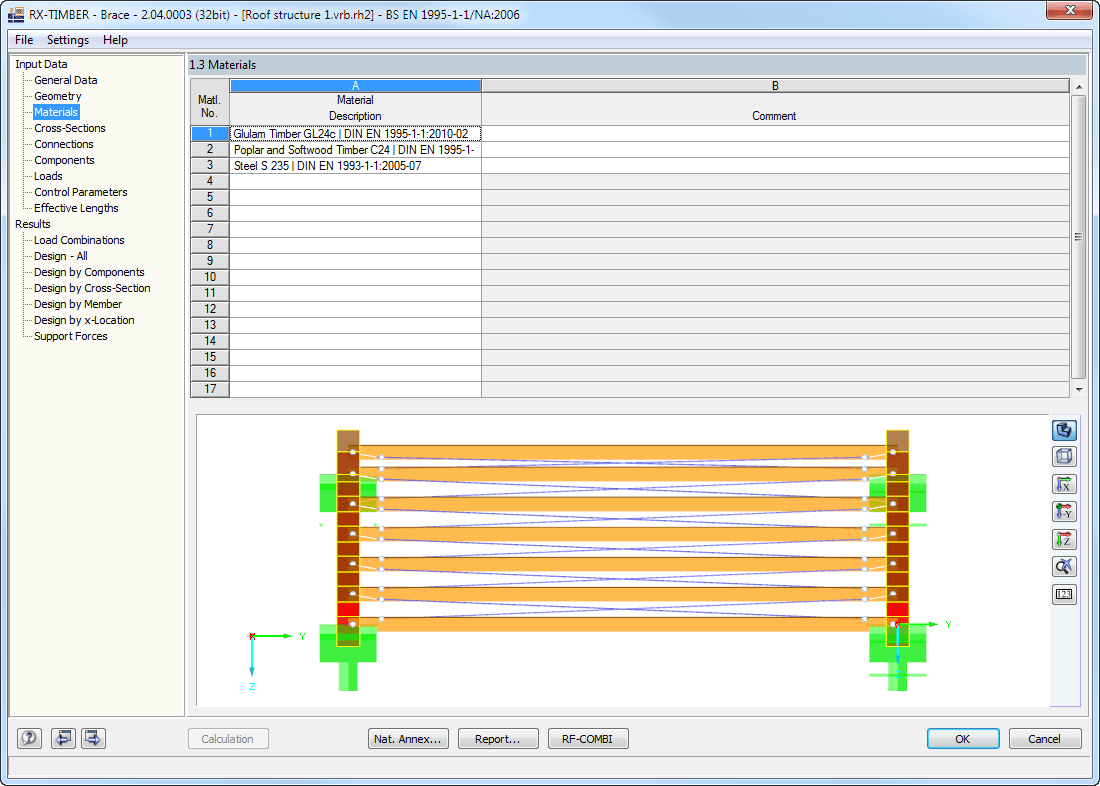Click the comment cell for Steel S 235
The width and height of the screenshot is (1100, 786).
[775, 166]
